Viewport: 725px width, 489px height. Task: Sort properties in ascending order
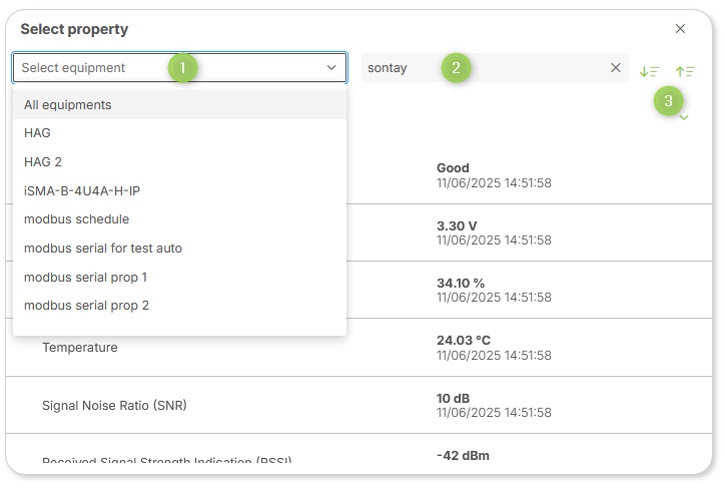point(685,71)
